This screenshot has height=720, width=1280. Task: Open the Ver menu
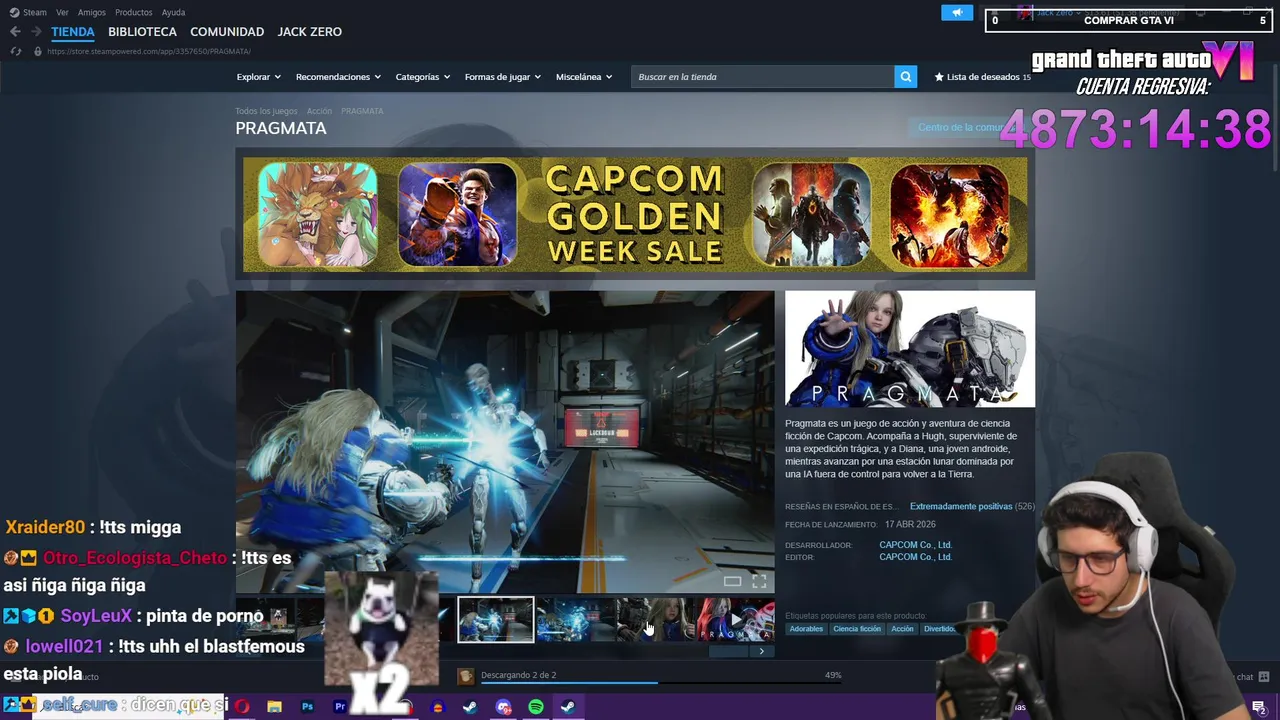point(62,13)
